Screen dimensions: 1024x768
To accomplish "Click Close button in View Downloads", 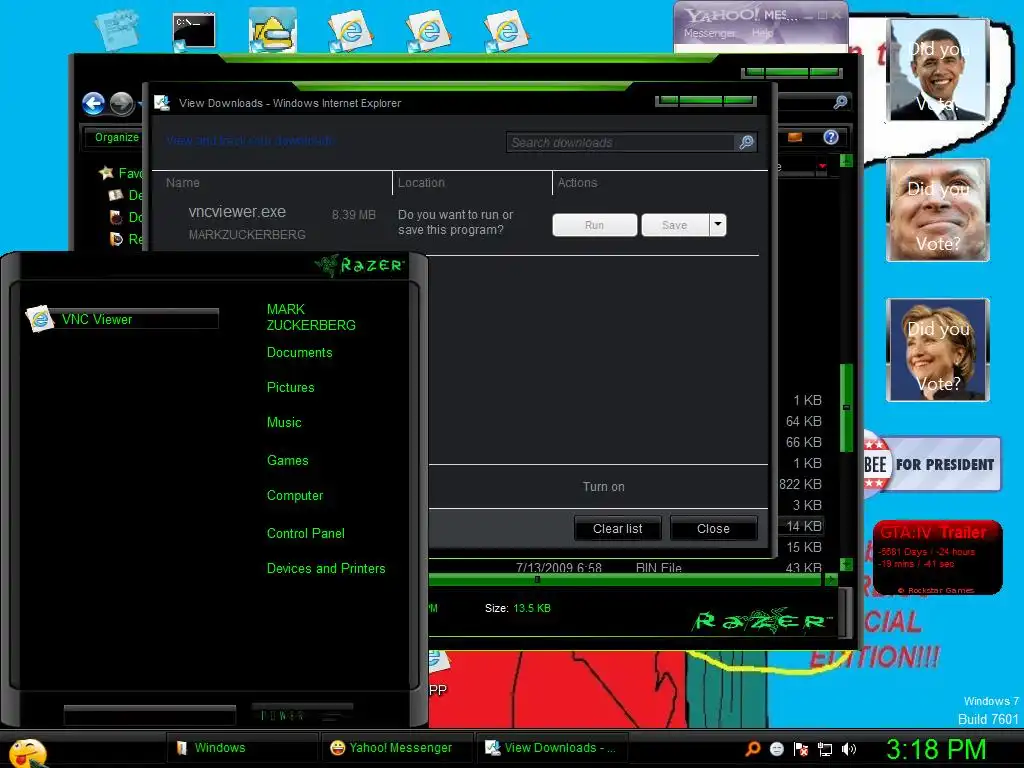I will coord(713,528).
